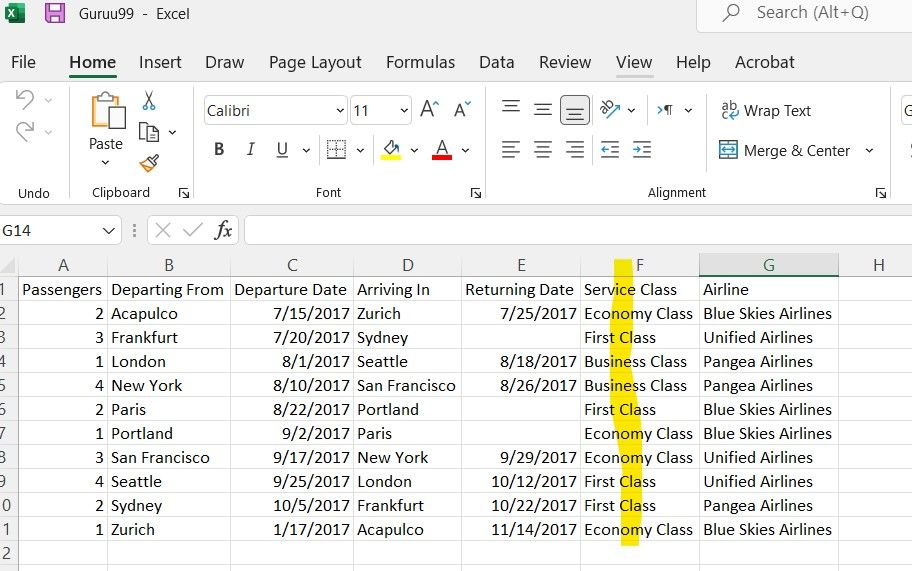
Task: Decrease indent
Action: 610,149
